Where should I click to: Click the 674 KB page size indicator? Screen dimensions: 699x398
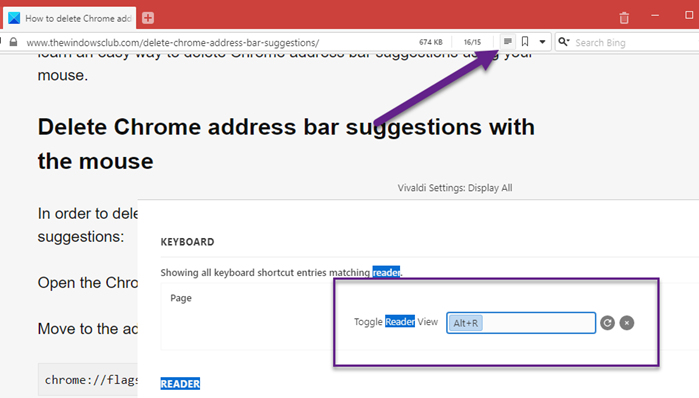point(431,42)
